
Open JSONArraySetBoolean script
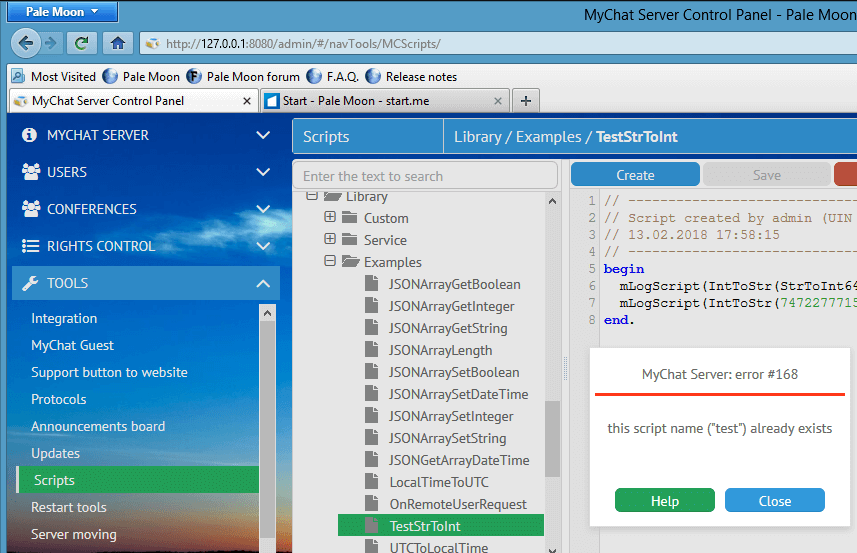(x=454, y=372)
